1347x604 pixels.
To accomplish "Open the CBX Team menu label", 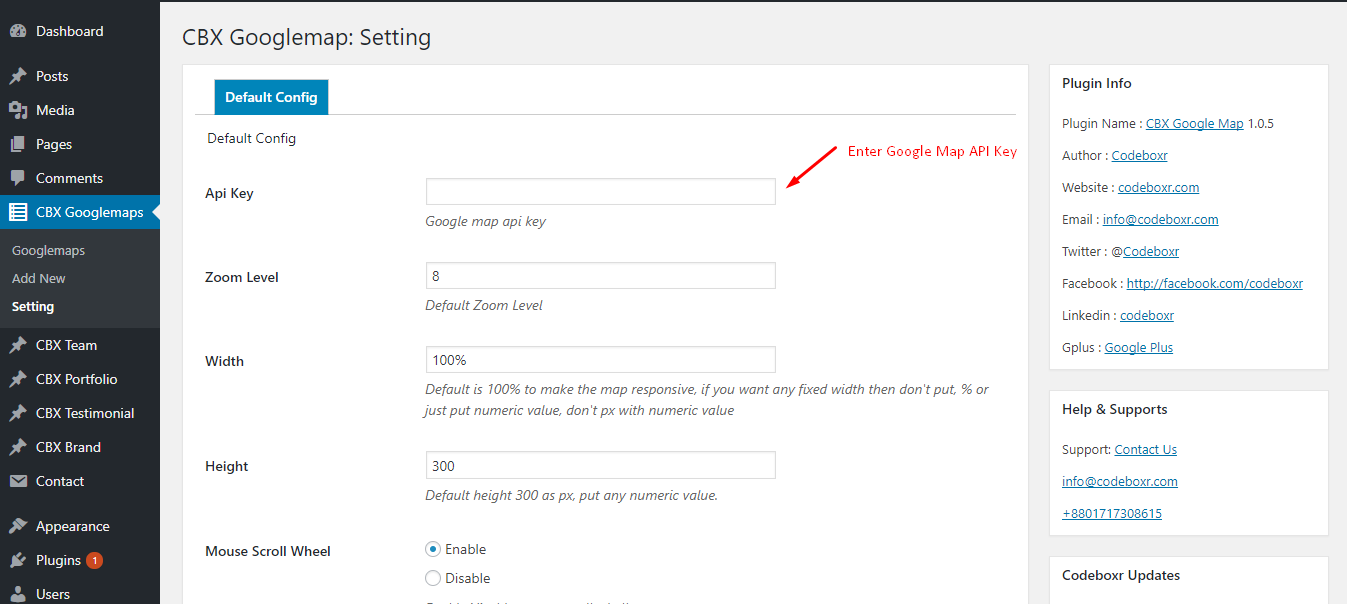I will [x=66, y=345].
